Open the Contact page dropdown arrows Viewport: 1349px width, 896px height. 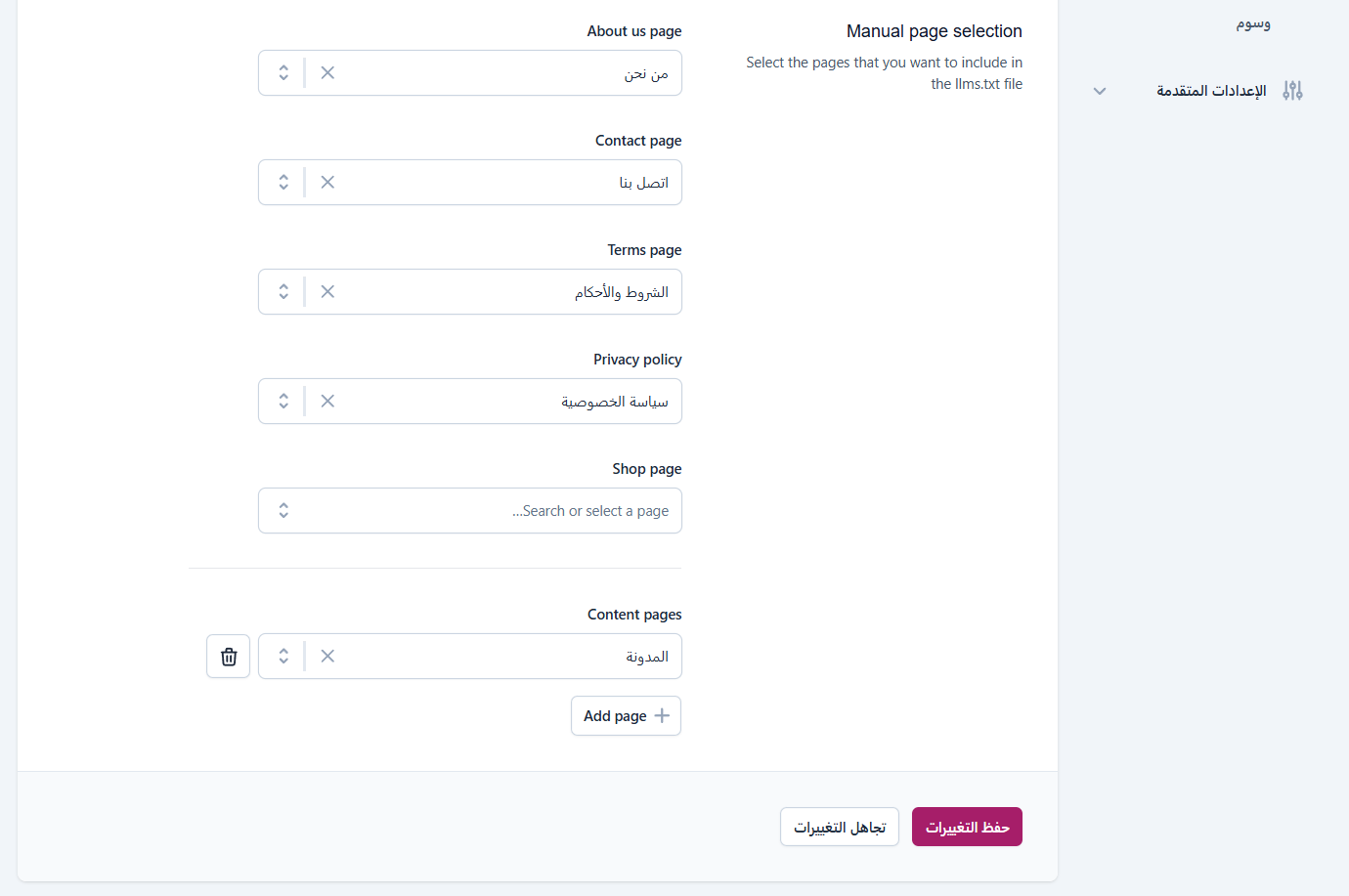click(283, 183)
